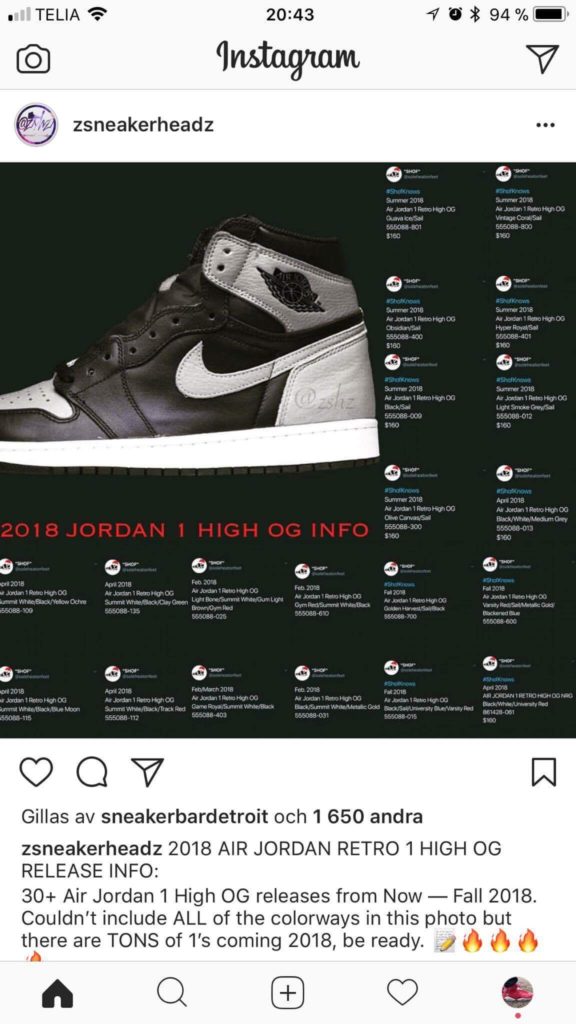The width and height of the screenshot is (576, 1024).
Task: Open zsneakerheadz username in post header
Action: (143, 125)
